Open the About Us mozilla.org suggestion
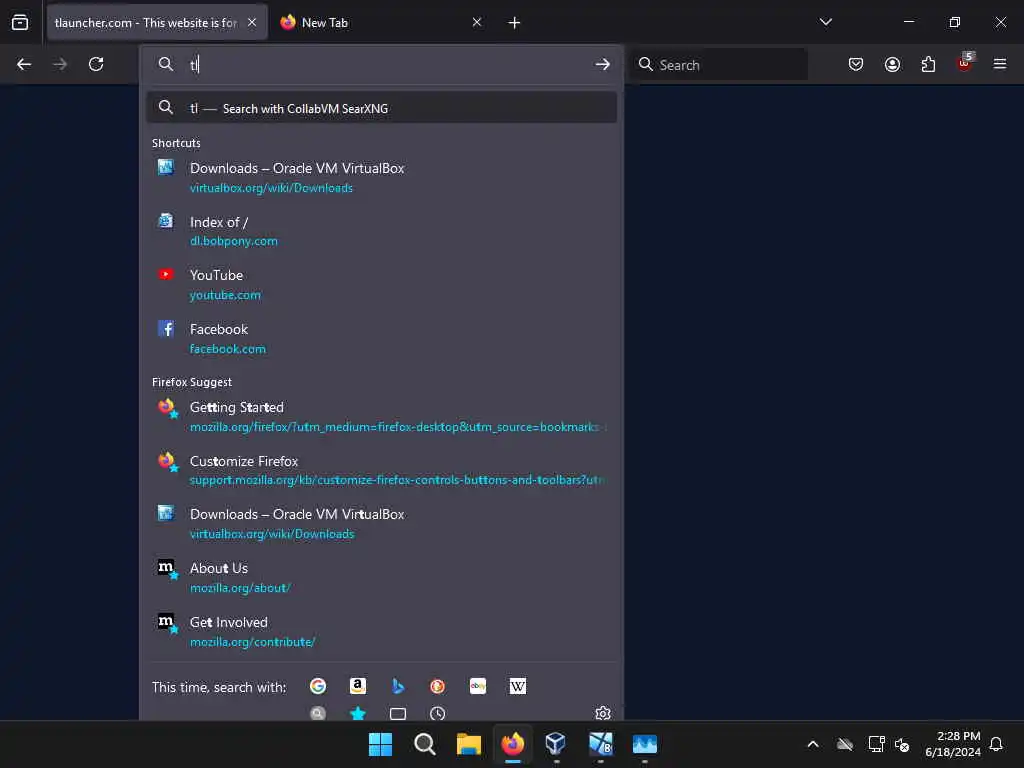Viewport: 1024px width, 768px height. pyautogui.click(x=382, y=577)
